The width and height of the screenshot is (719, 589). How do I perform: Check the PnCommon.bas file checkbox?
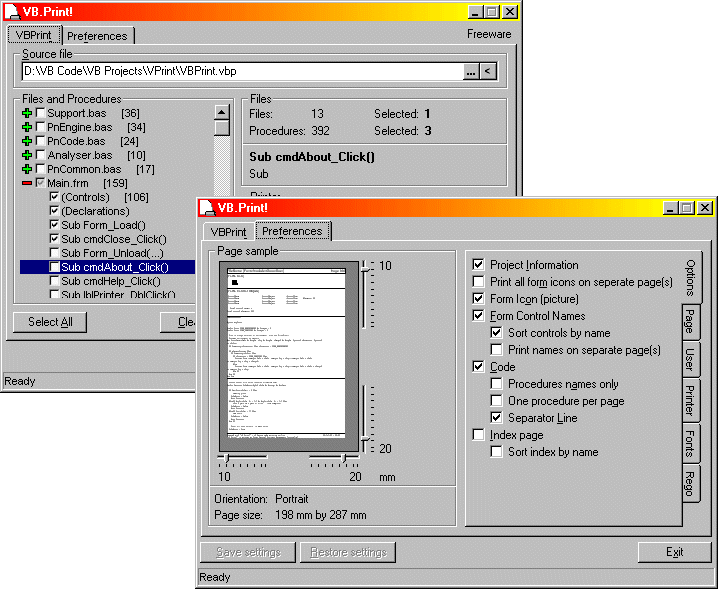click(x=41, y=169)
